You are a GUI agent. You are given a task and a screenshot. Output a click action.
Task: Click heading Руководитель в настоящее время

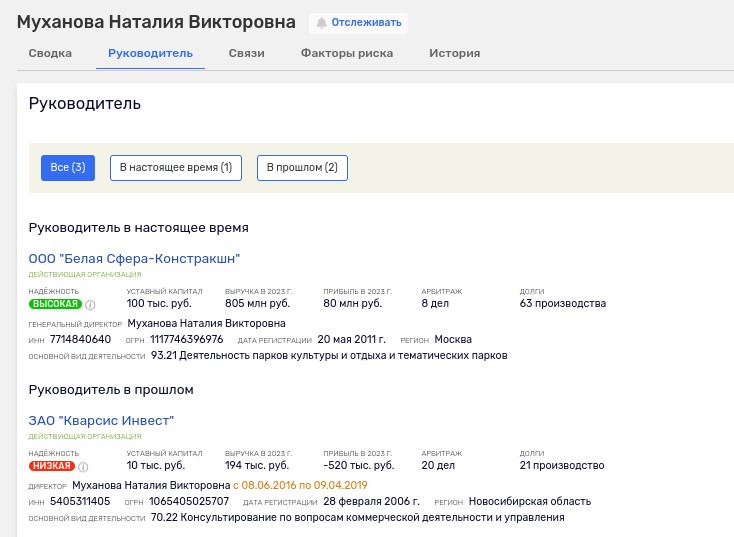[x=139, y=228]
